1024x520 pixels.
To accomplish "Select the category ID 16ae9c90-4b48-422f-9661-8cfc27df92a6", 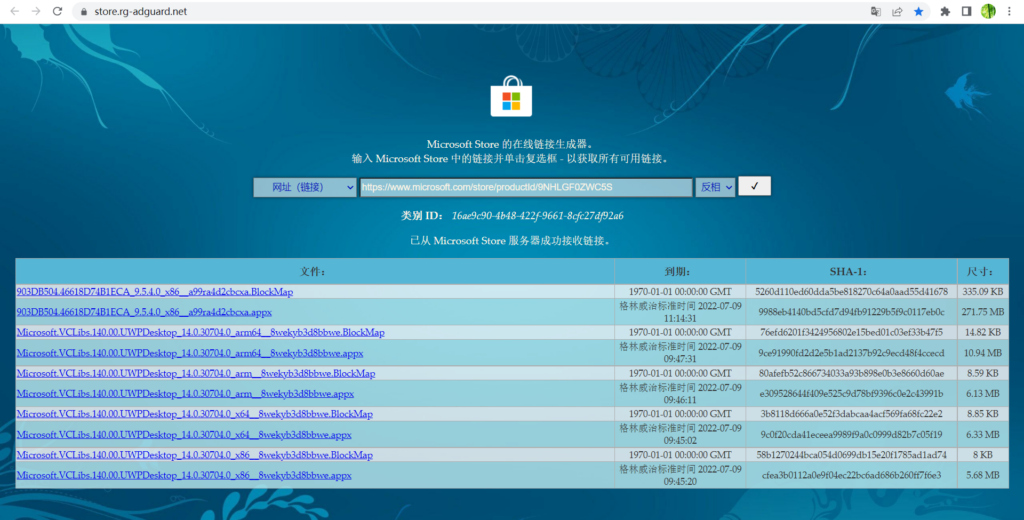I will (537, 216).
